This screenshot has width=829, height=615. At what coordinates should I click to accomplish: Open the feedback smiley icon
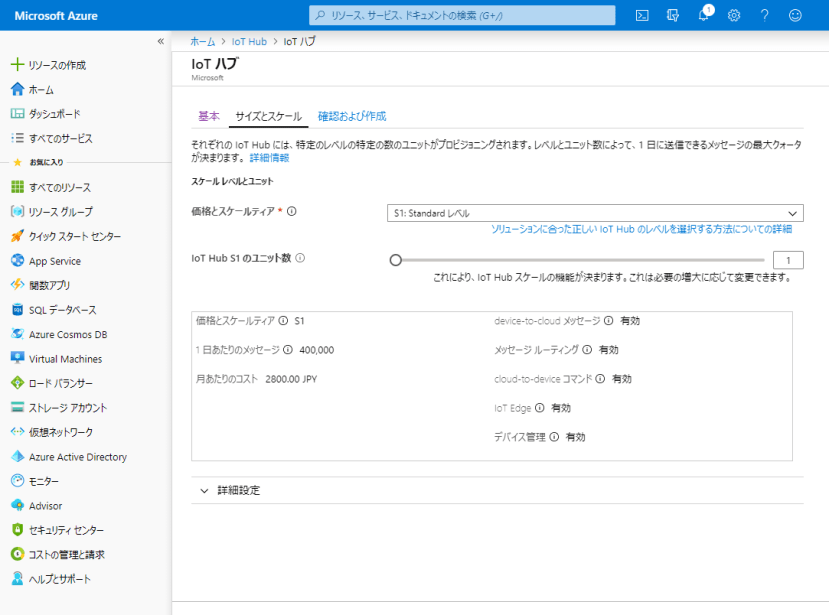point(795,15)
